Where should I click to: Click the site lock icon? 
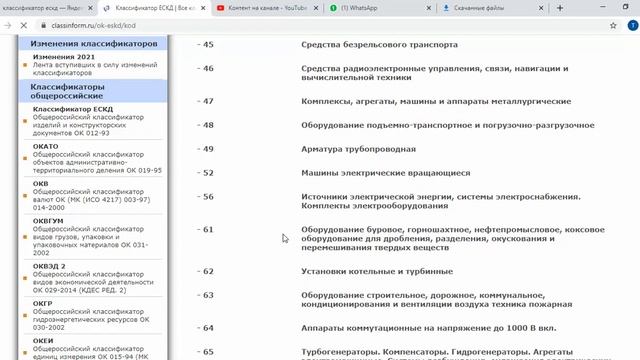tap(43, 25)
